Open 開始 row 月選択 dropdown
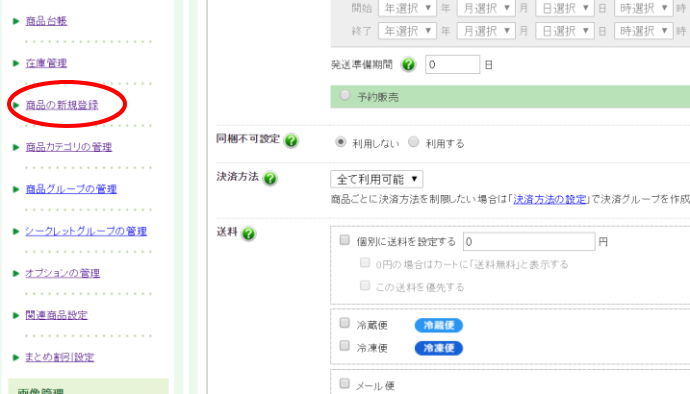The image size is (690, 394). point(486,8)
